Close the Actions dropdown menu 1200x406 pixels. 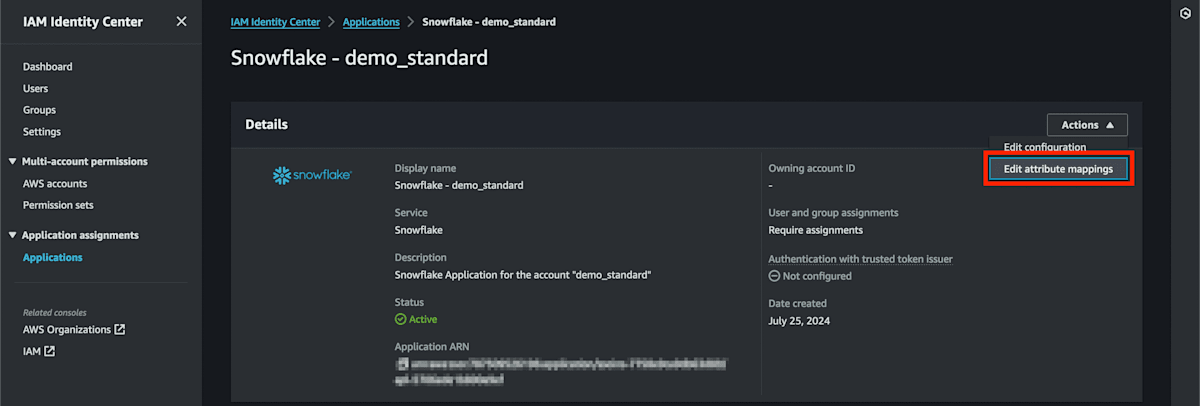coord(1087,125)
